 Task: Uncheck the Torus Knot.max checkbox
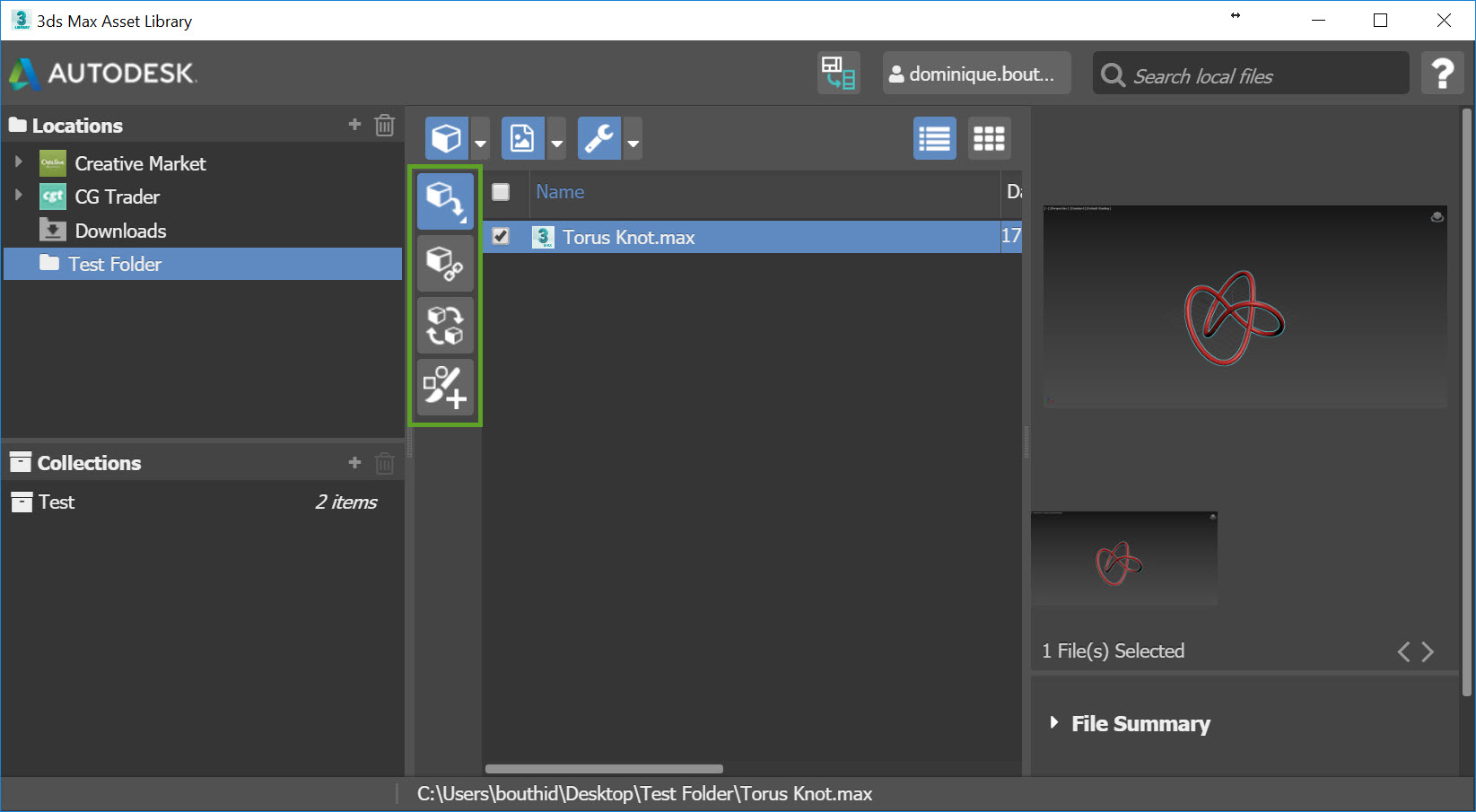[x=501, y=236]
